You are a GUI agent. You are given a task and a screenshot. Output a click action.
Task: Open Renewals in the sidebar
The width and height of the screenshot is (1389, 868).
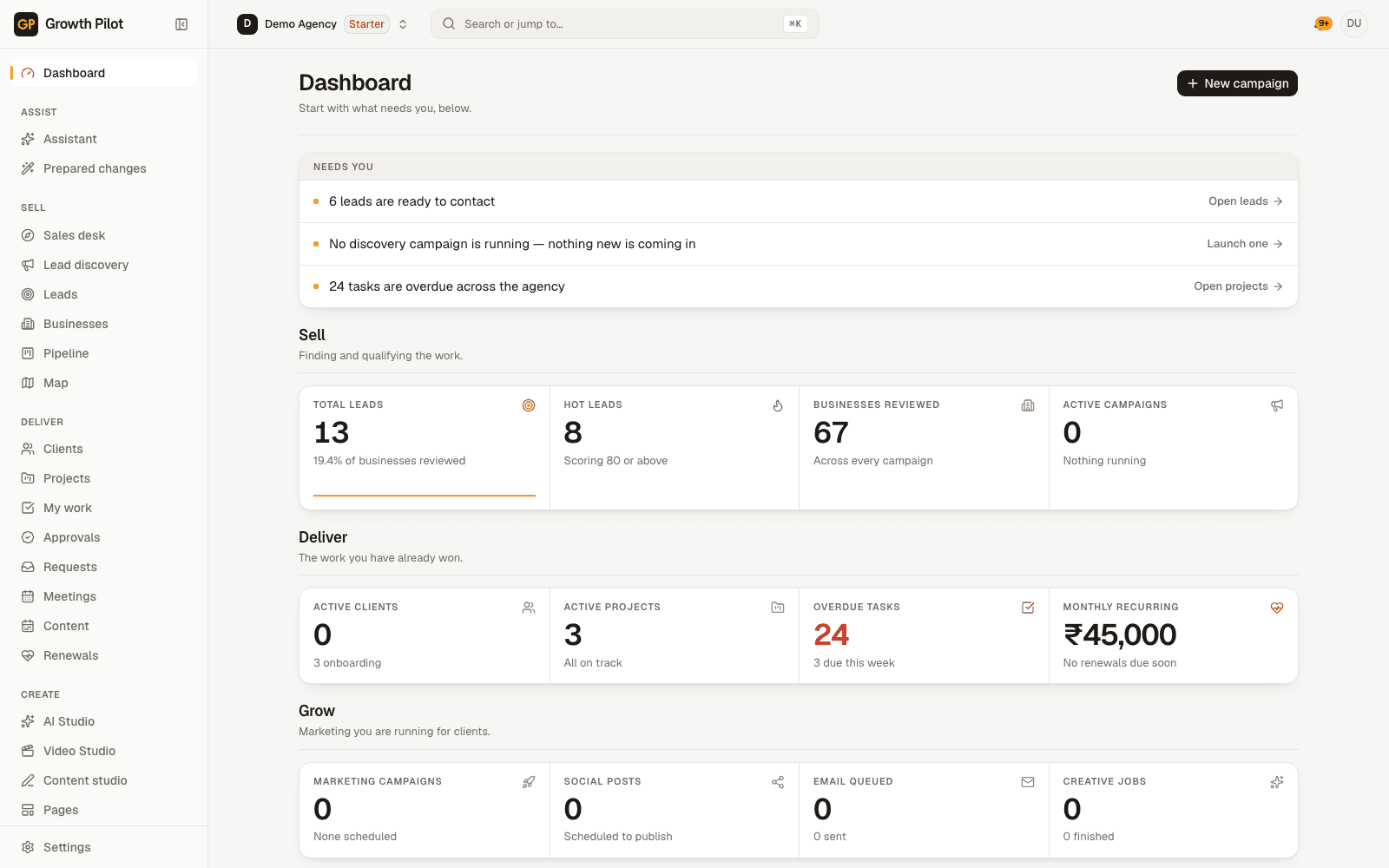[103, 655]
